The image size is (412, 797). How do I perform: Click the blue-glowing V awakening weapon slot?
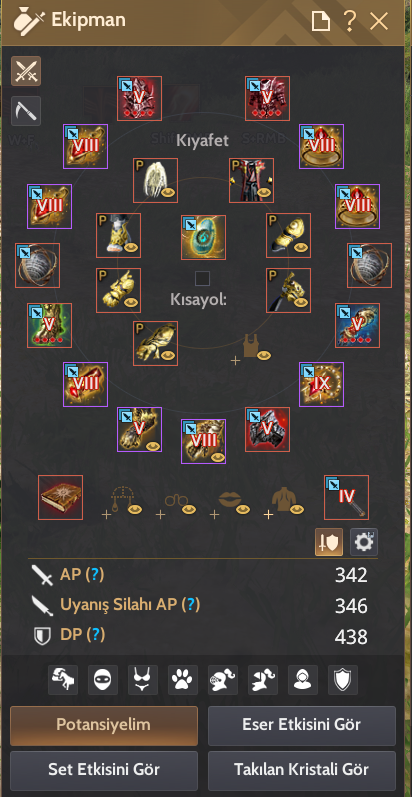[x=357, y=325]
